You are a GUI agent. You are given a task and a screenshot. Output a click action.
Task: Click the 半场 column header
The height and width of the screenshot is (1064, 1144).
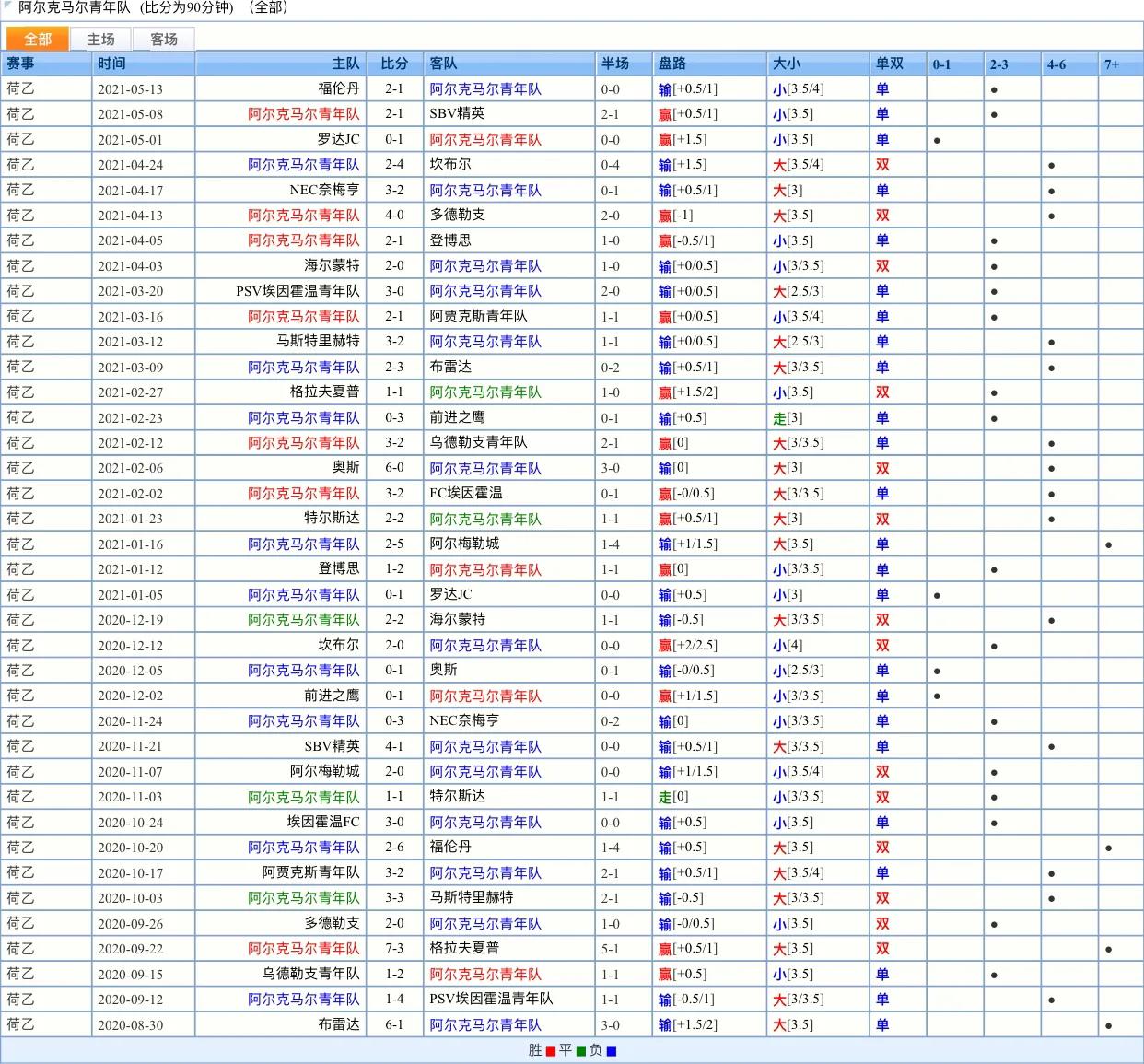(x=615, y=64)
